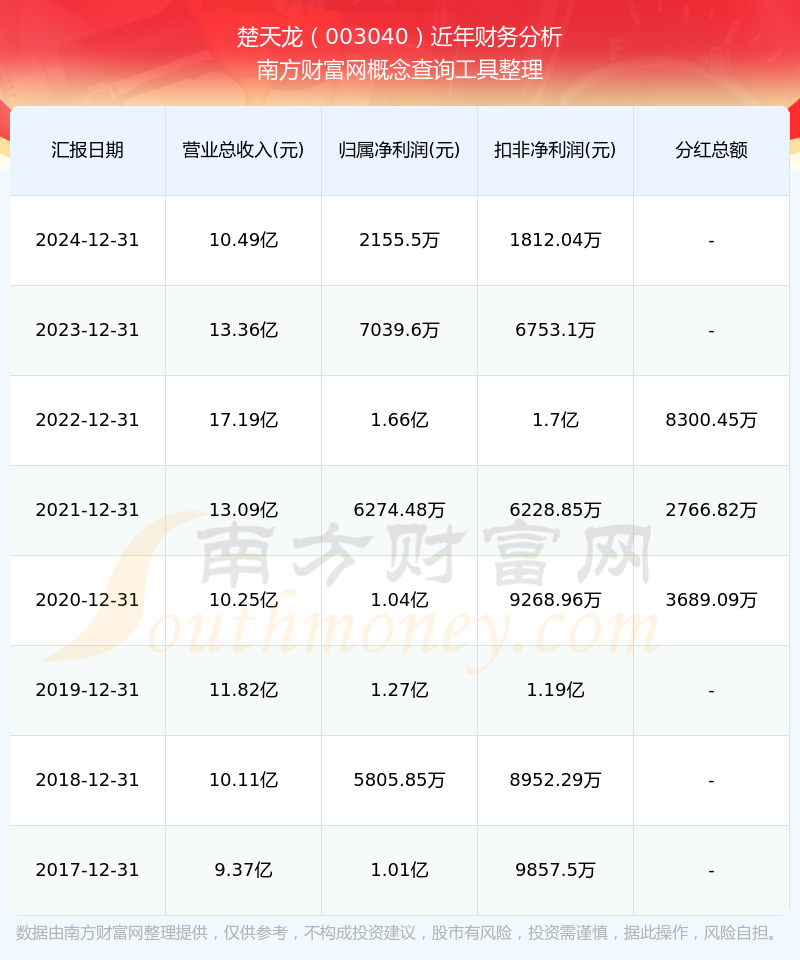
Task: Click adjusted profit value 9268.96万
Action: [555, 600]
